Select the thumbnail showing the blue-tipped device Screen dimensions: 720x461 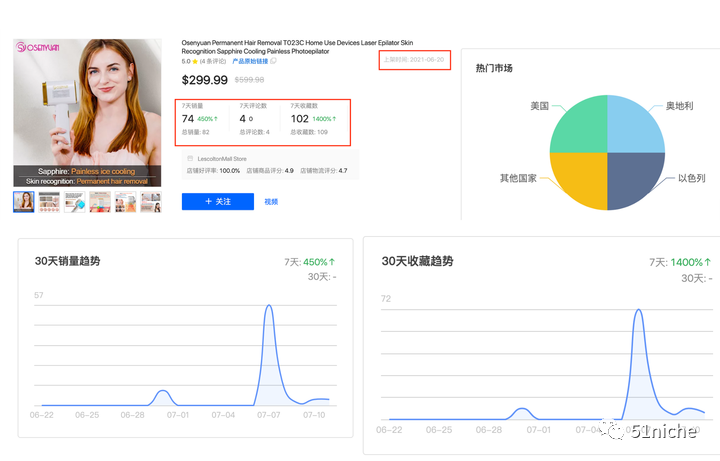[74, 202]
